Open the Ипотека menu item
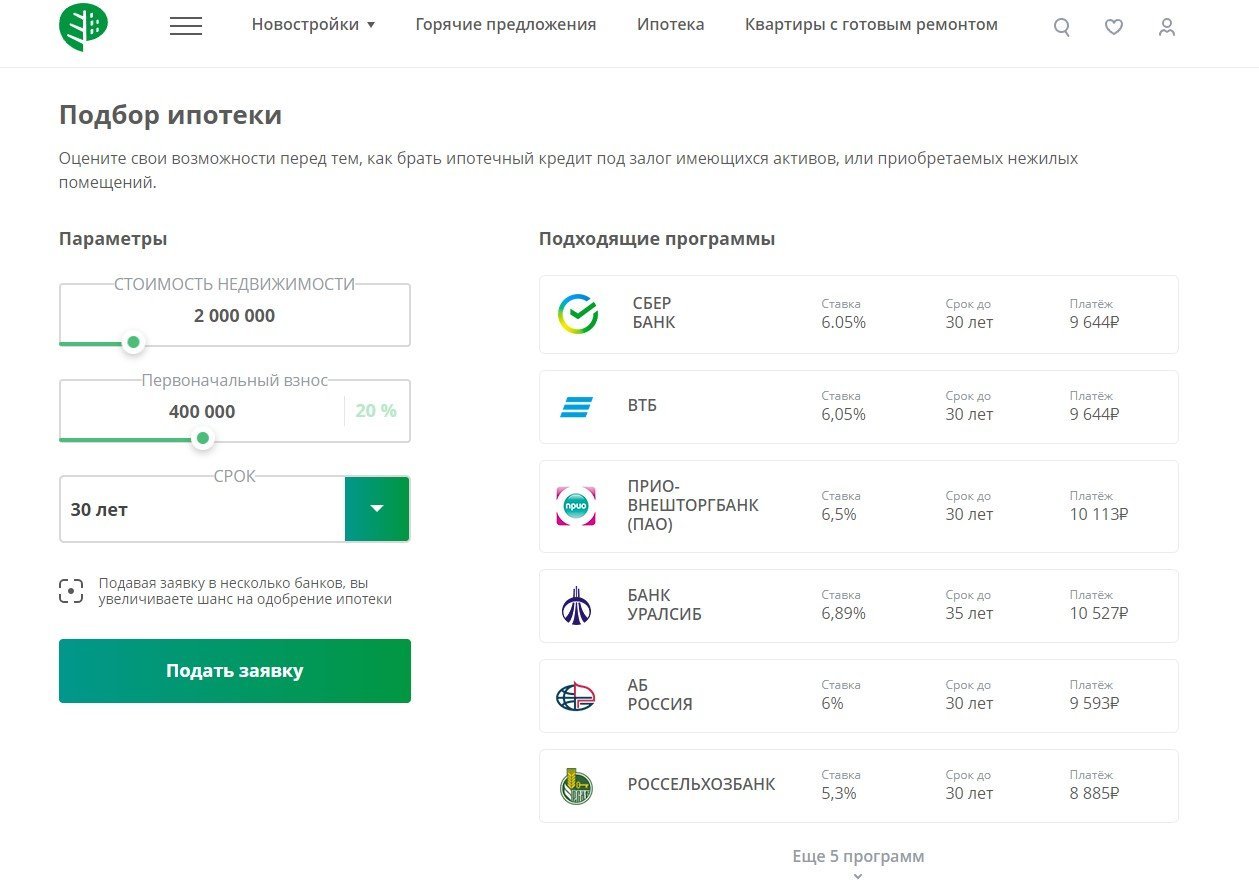This screenshot has width=1259, height=896. [670, 25]
